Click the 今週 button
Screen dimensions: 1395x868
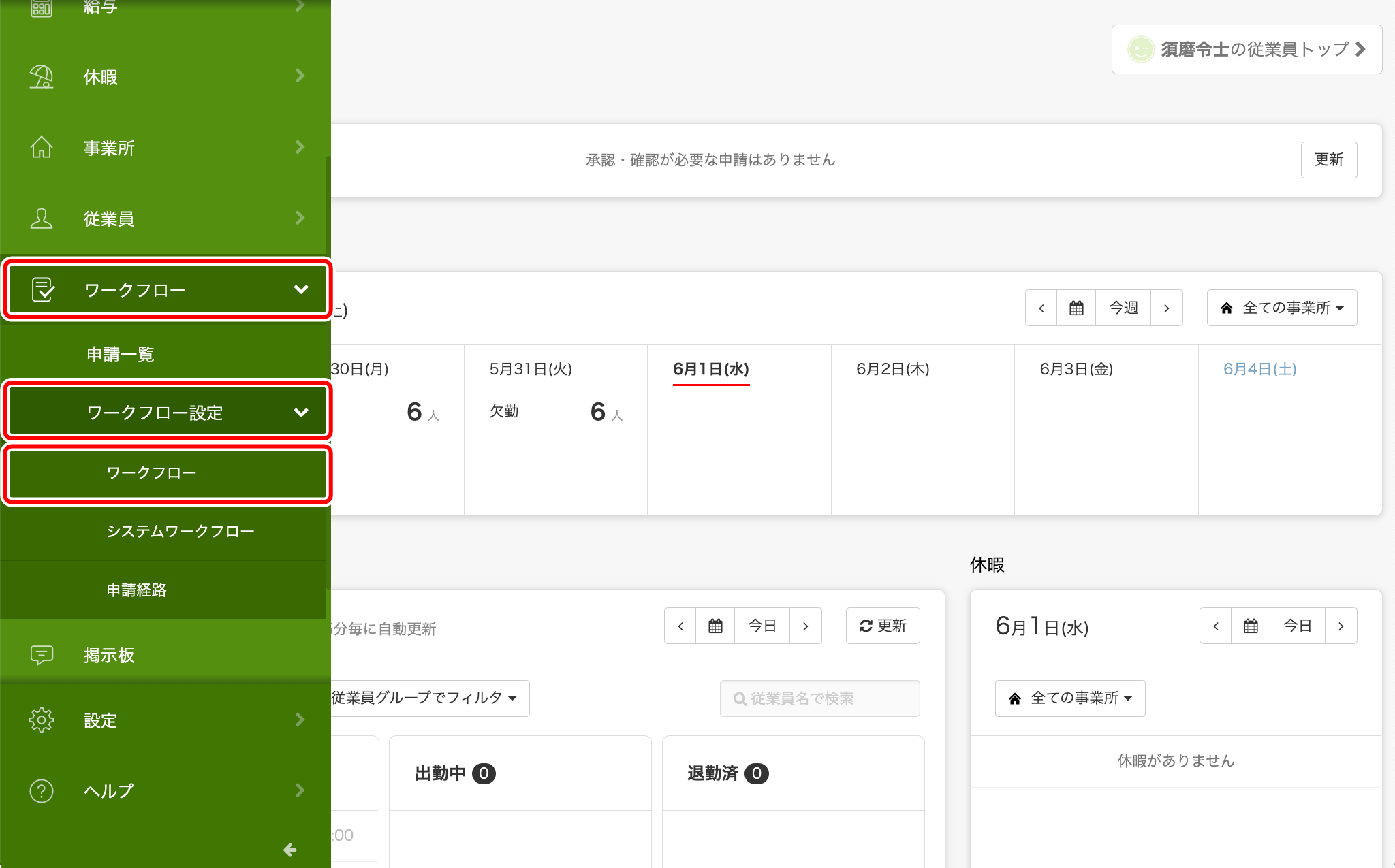(x=1123, y=308)
